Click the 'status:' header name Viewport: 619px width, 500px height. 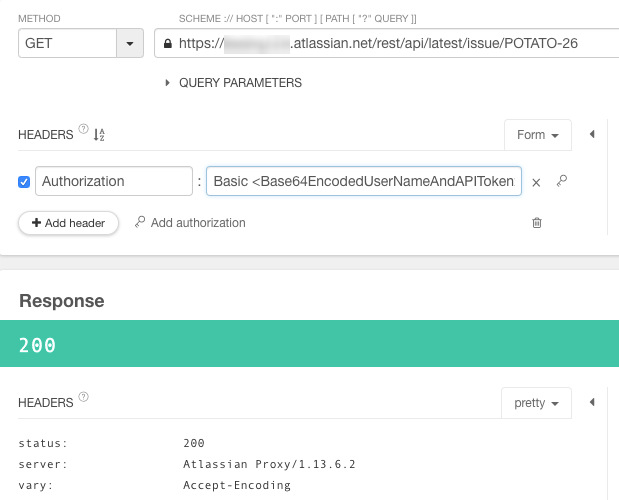[x=43, y=443]
